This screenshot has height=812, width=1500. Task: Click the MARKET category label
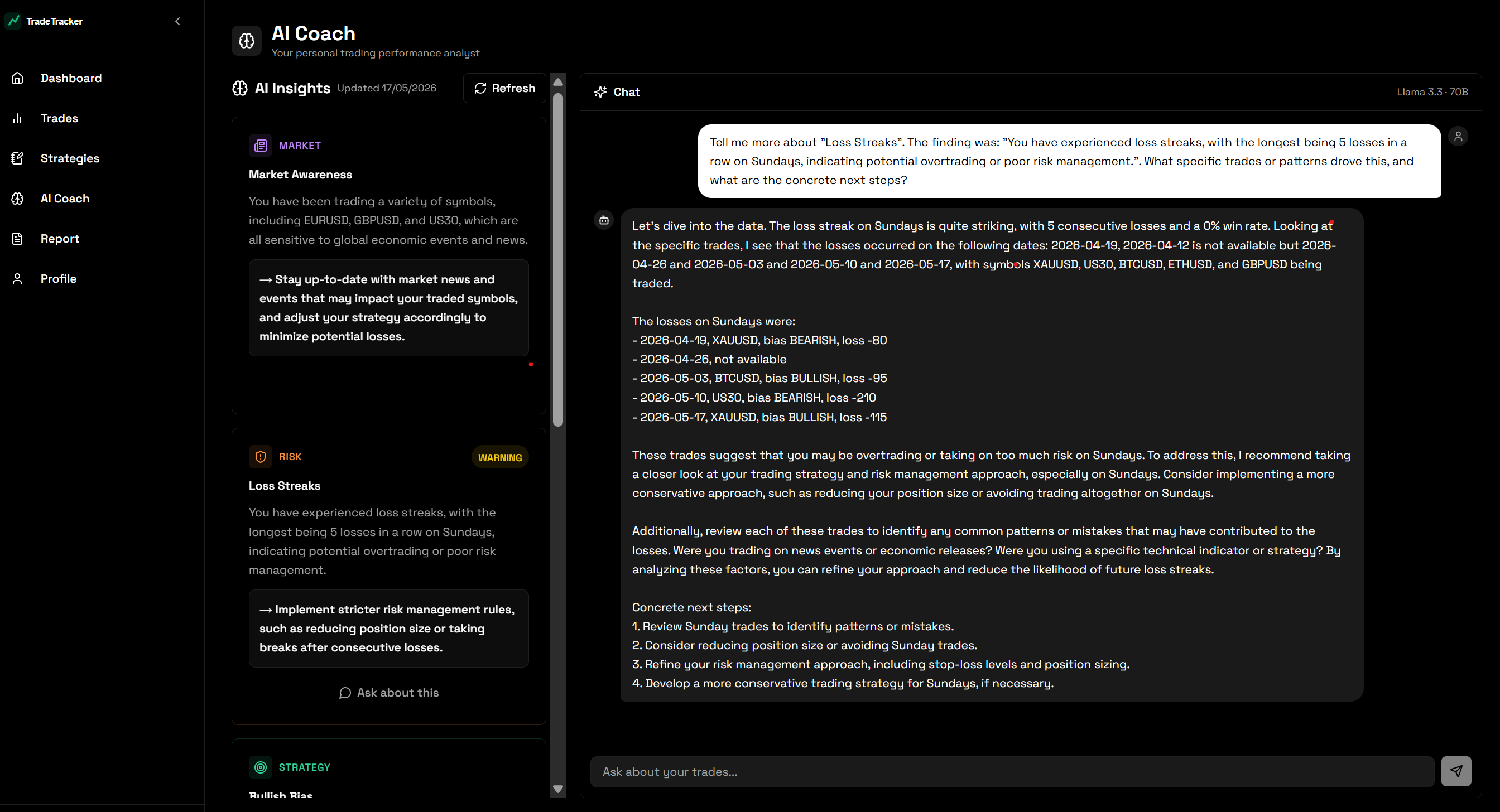click(x=300, y=146)
